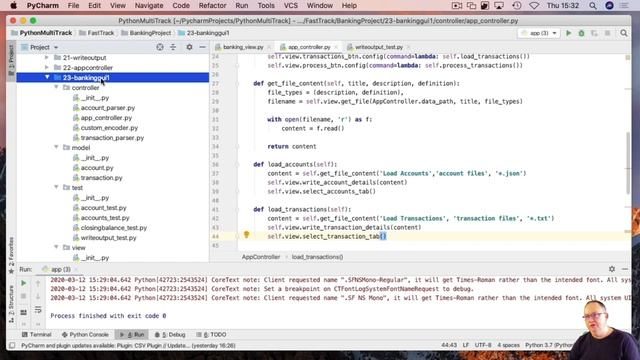Click the load_transactions() breadcrumb
640x360 pixels.
(317, 257)
